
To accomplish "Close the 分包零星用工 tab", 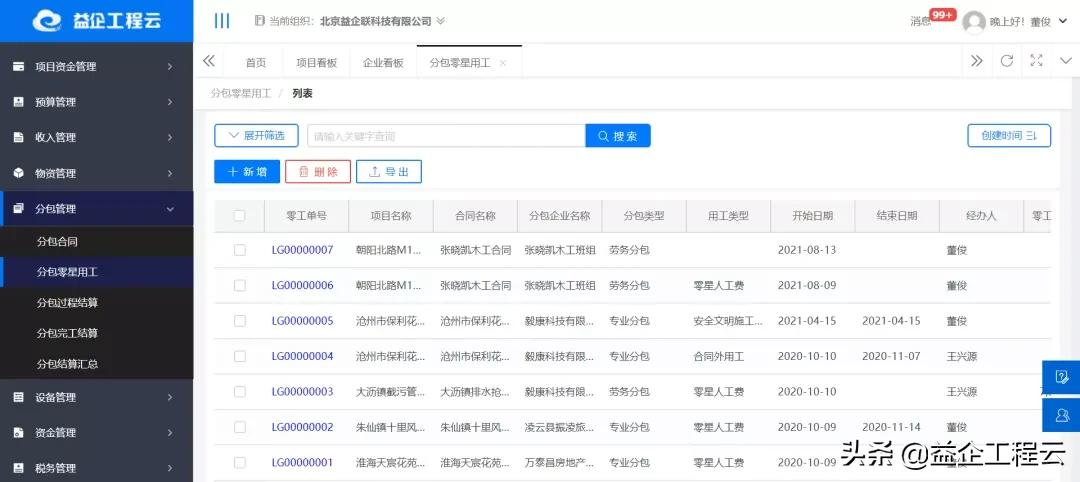I will click(503, 63).
